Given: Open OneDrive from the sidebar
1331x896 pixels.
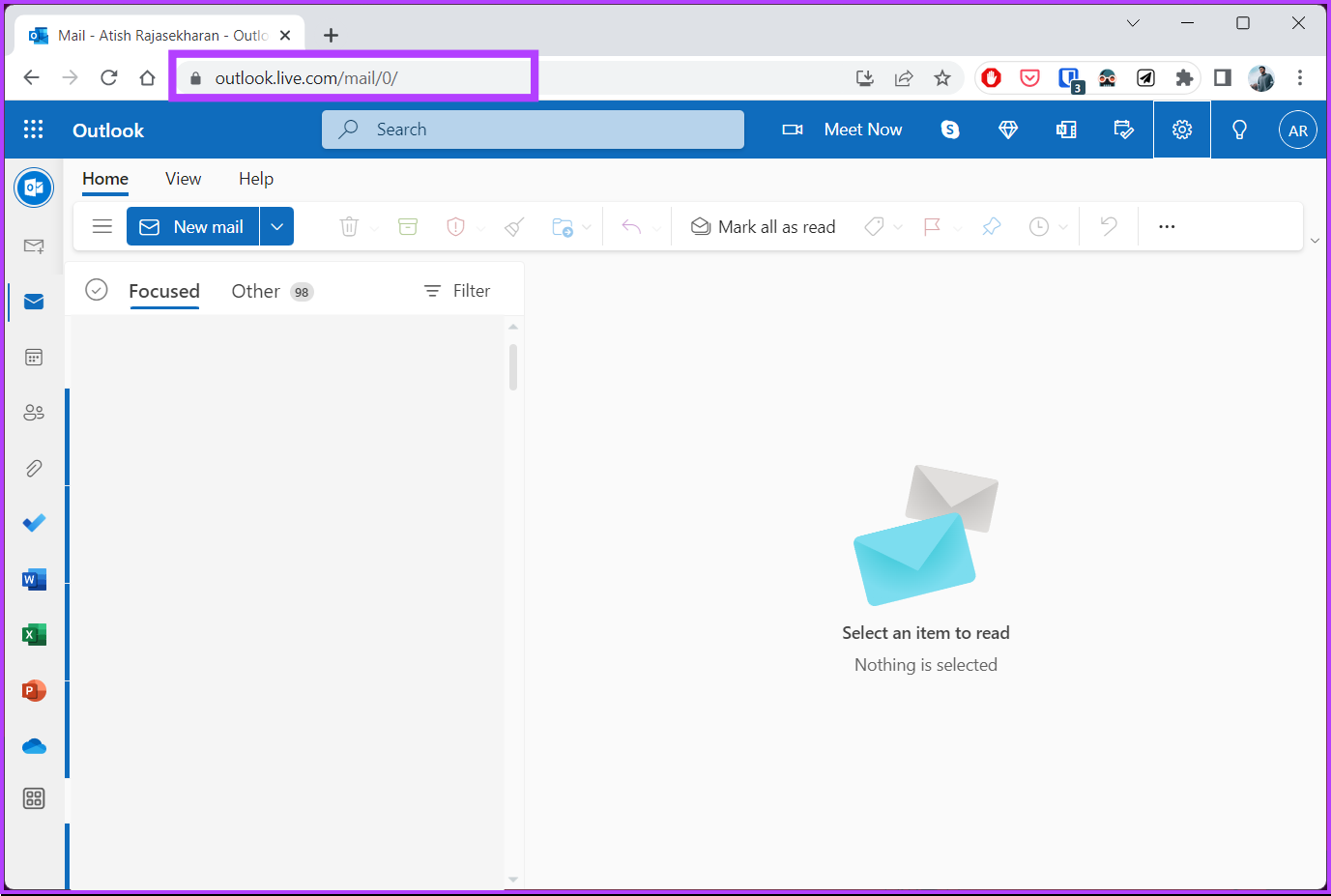Looking at the screenshot, I should point(34,745).
